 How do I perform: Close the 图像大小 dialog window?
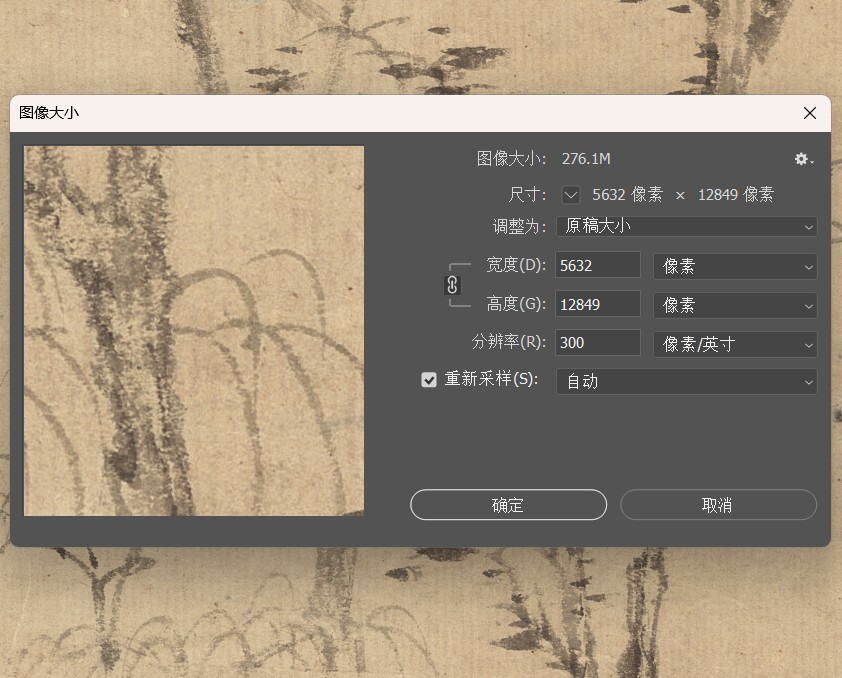pos(810,113)
